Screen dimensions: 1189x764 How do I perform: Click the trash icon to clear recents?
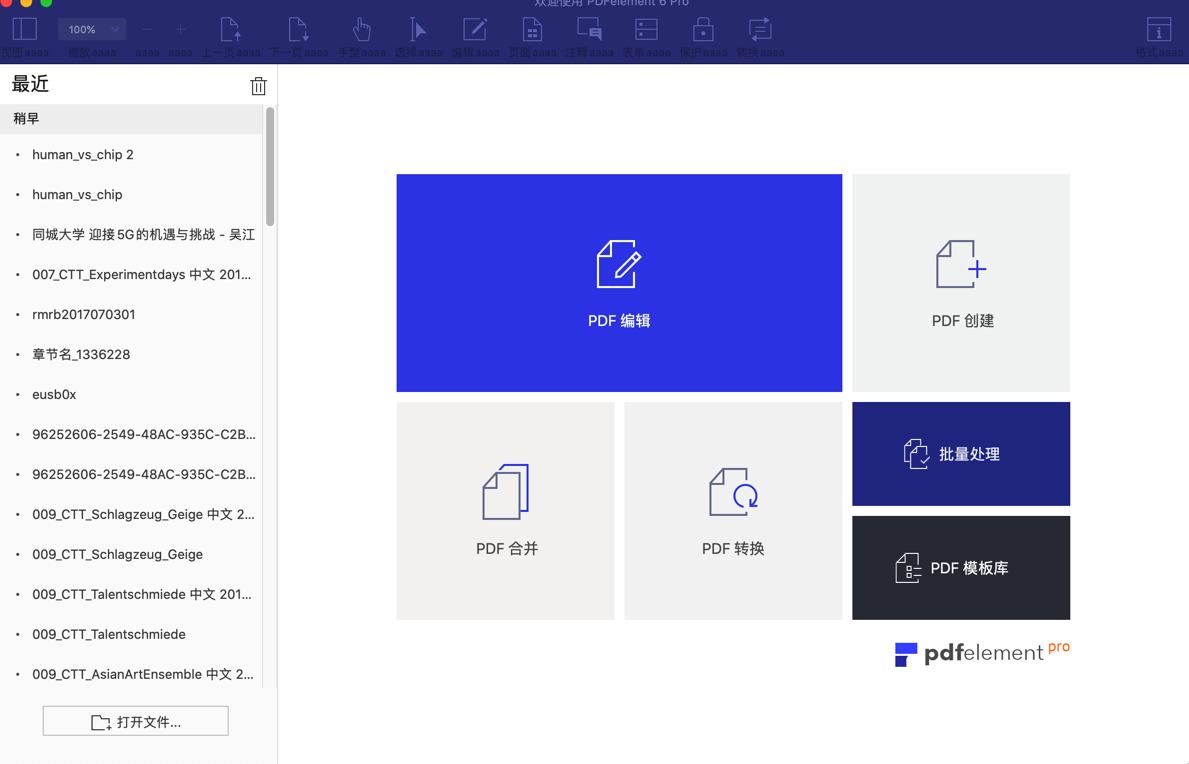tap(259, 86)
